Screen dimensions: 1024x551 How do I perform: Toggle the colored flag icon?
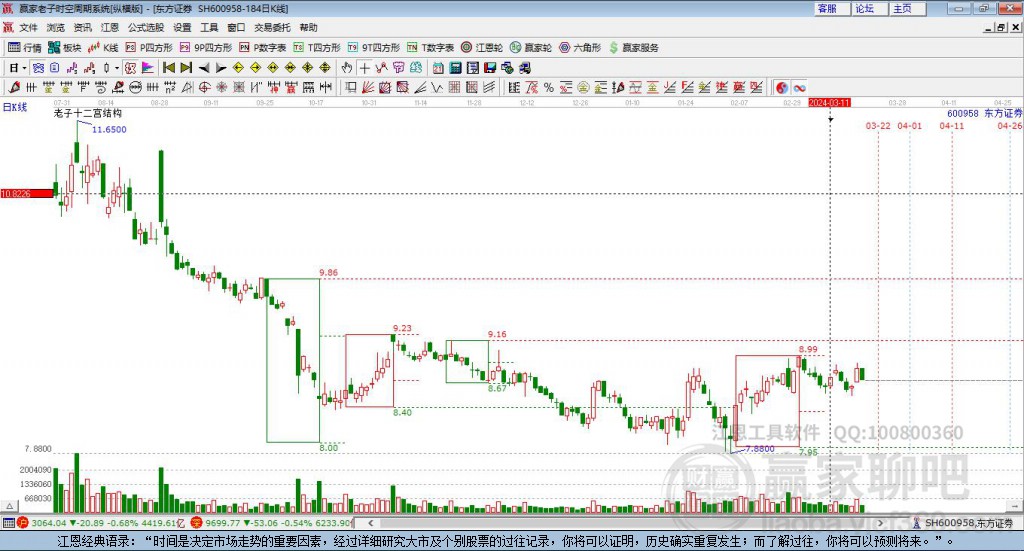click(148, 68)
